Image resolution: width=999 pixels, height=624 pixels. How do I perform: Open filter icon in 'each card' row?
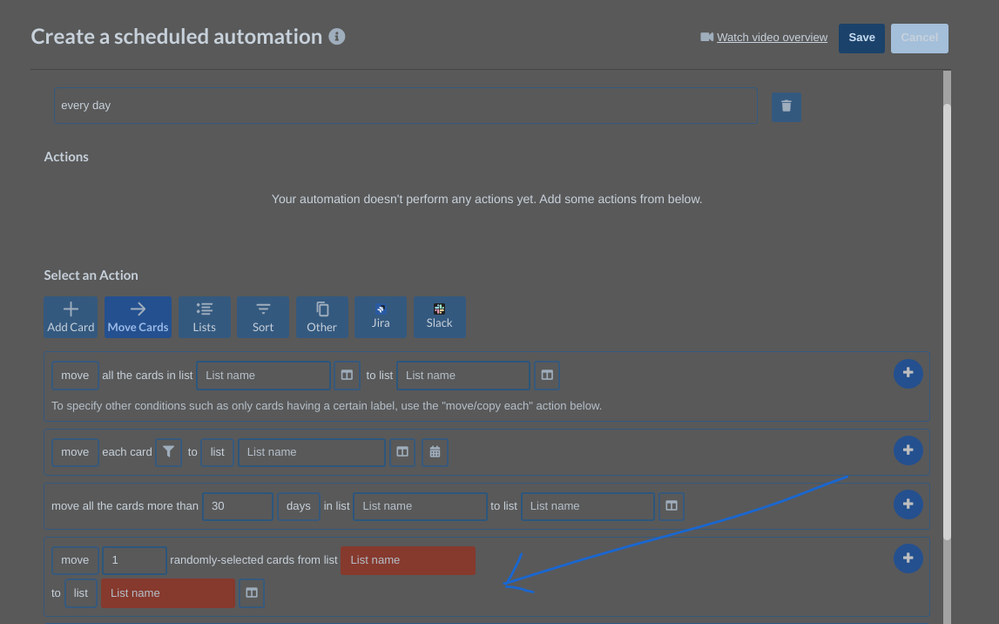pos(168,452)
